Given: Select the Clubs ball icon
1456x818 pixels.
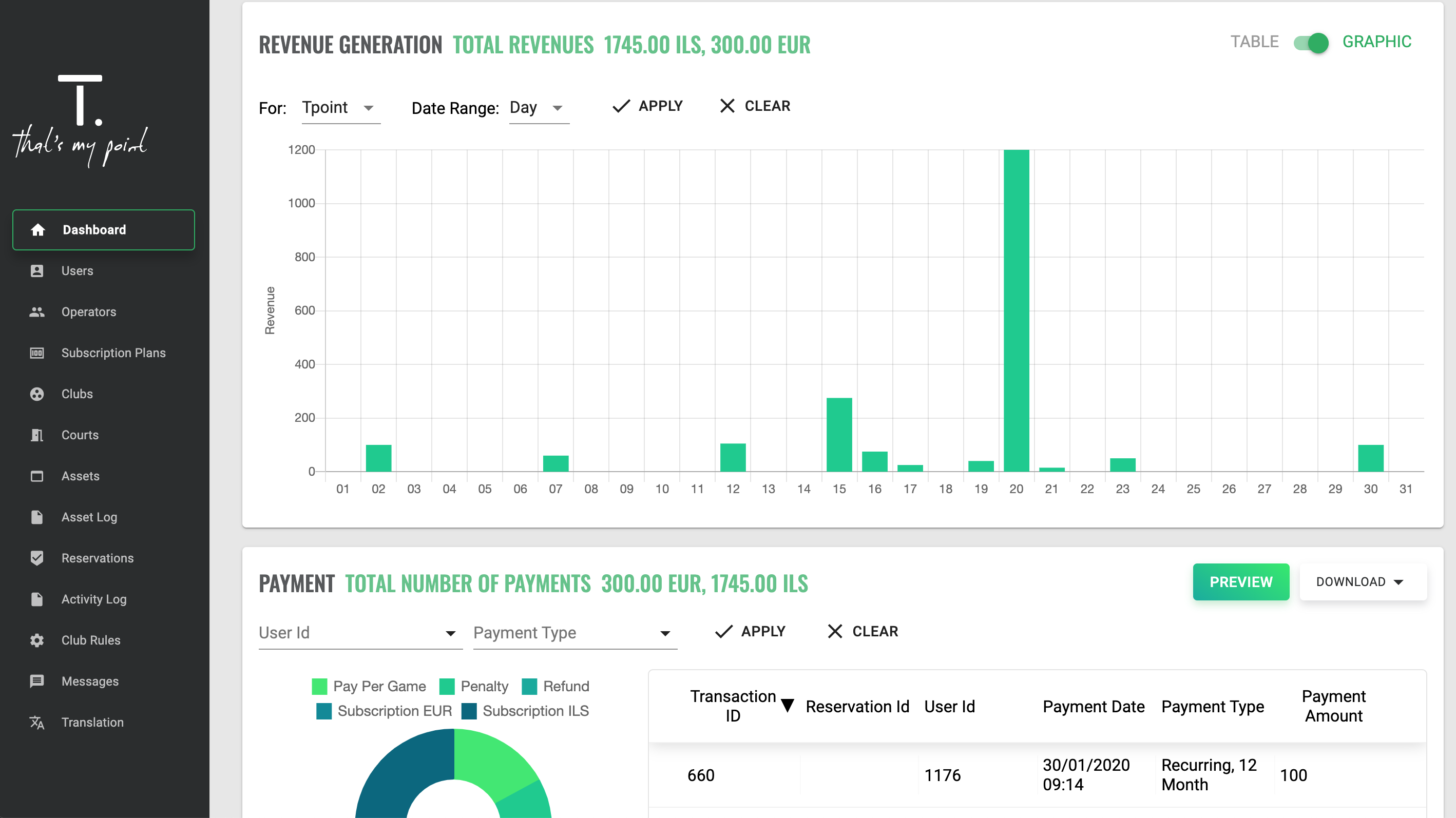Looking at the screenshot, I should click(x=37, y=394).
